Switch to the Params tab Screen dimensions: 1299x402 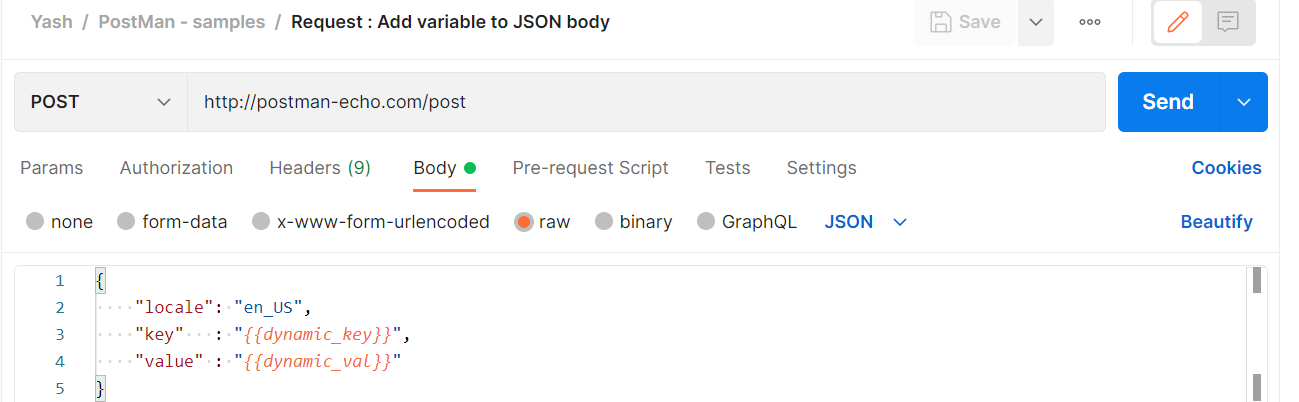click(x=52, y=168)
